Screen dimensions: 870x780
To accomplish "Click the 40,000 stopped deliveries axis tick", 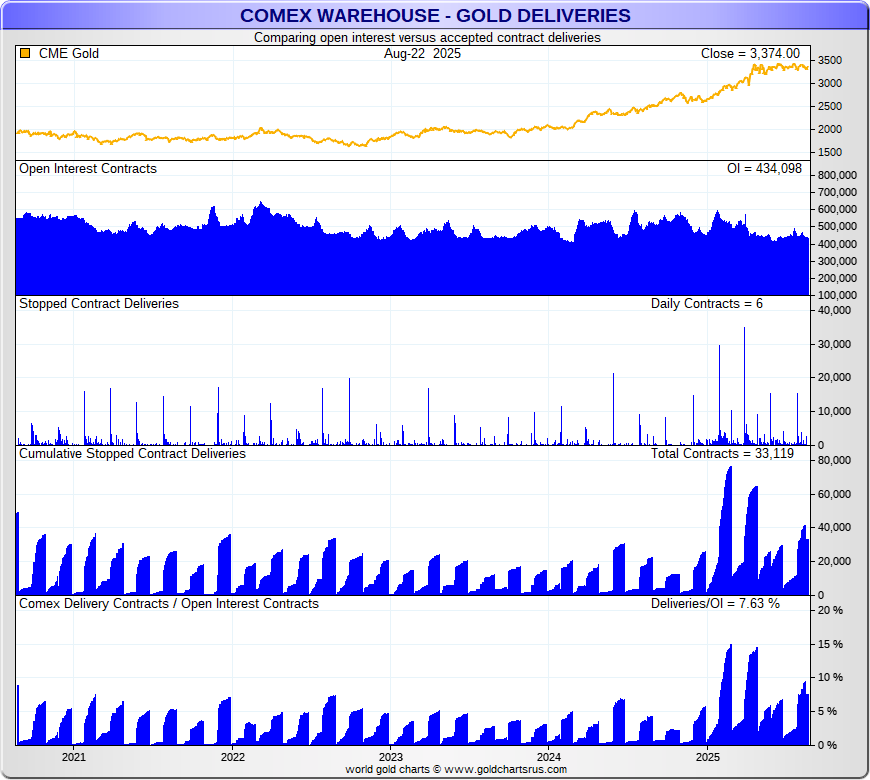I will point(834,310).
